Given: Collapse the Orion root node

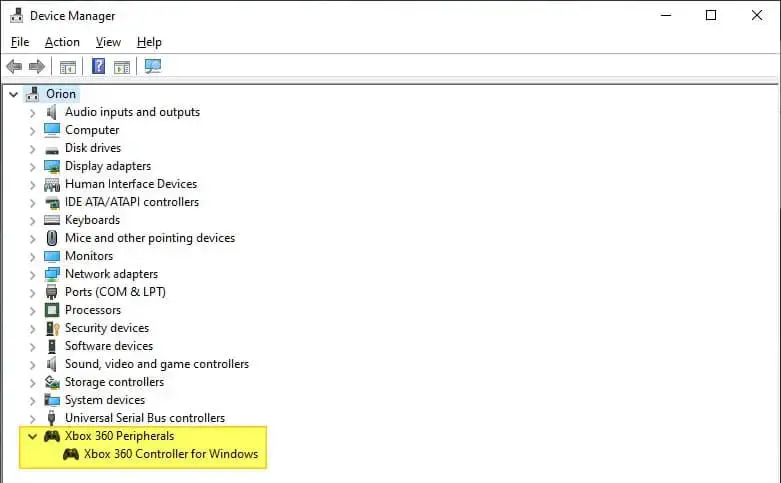Looking at the screenshot, I should tap(13, 94).
